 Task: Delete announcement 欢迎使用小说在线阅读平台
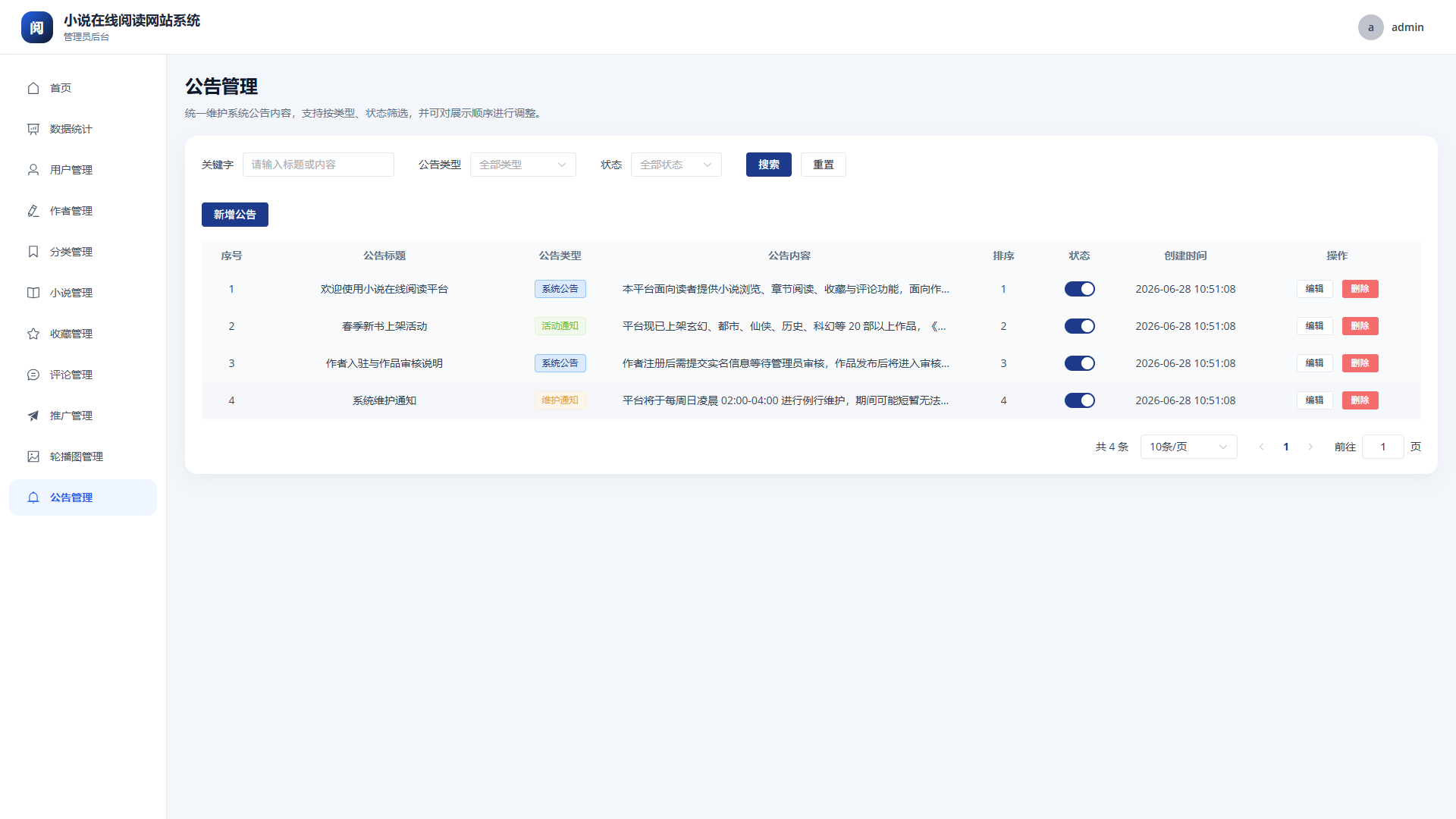(1360, 289)
